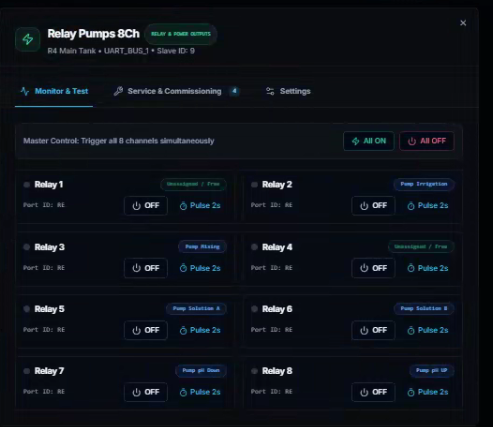Image resolution: width=493 pixels, height=427 pixels.
Task: Toggle the Relay 6 OFF switch
Action: pyautogui.click(x=373, y=330)
